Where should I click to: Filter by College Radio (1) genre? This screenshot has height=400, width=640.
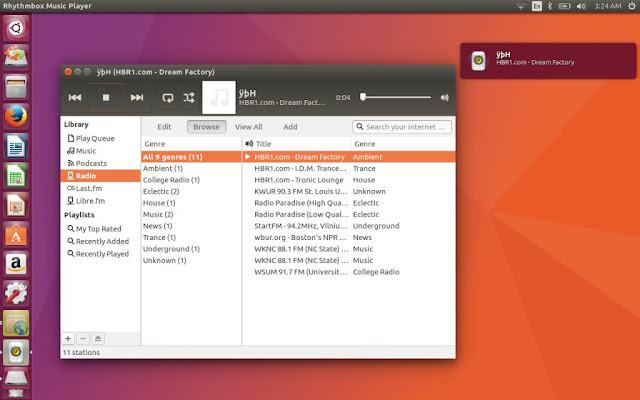191,180
